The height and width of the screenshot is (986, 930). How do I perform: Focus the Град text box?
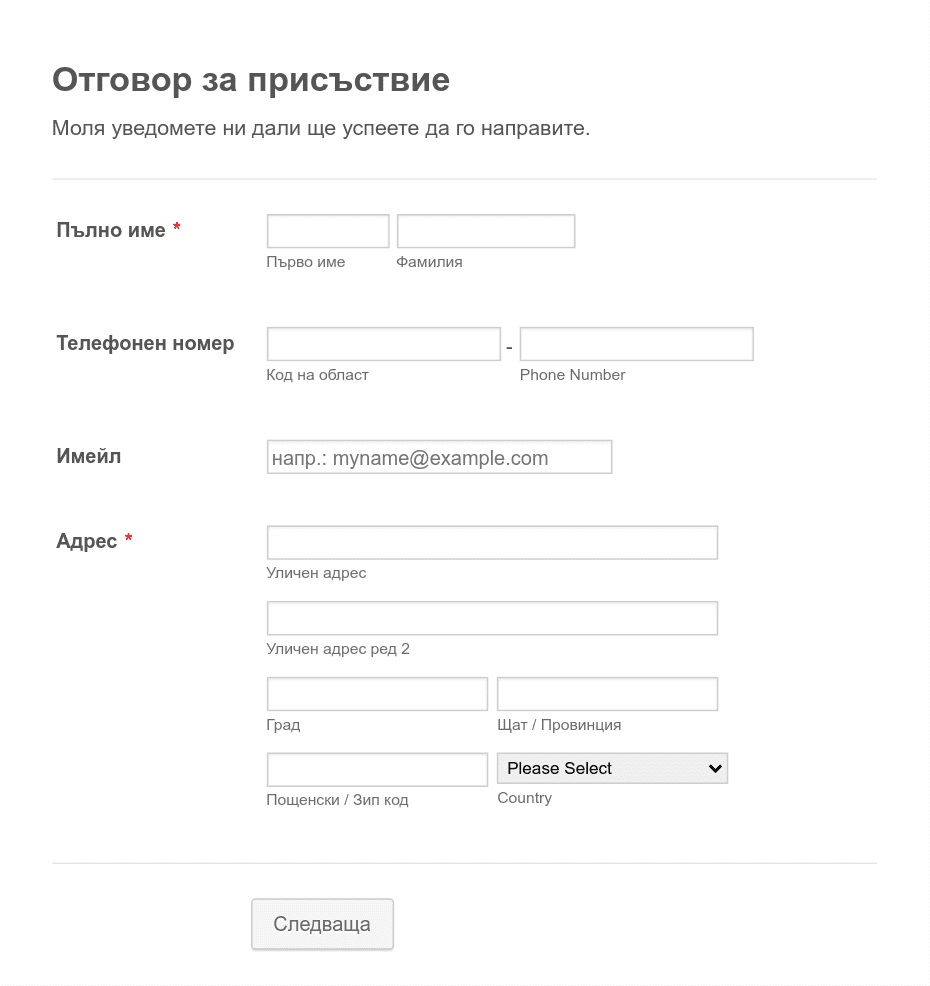click(x=377, y=694)
